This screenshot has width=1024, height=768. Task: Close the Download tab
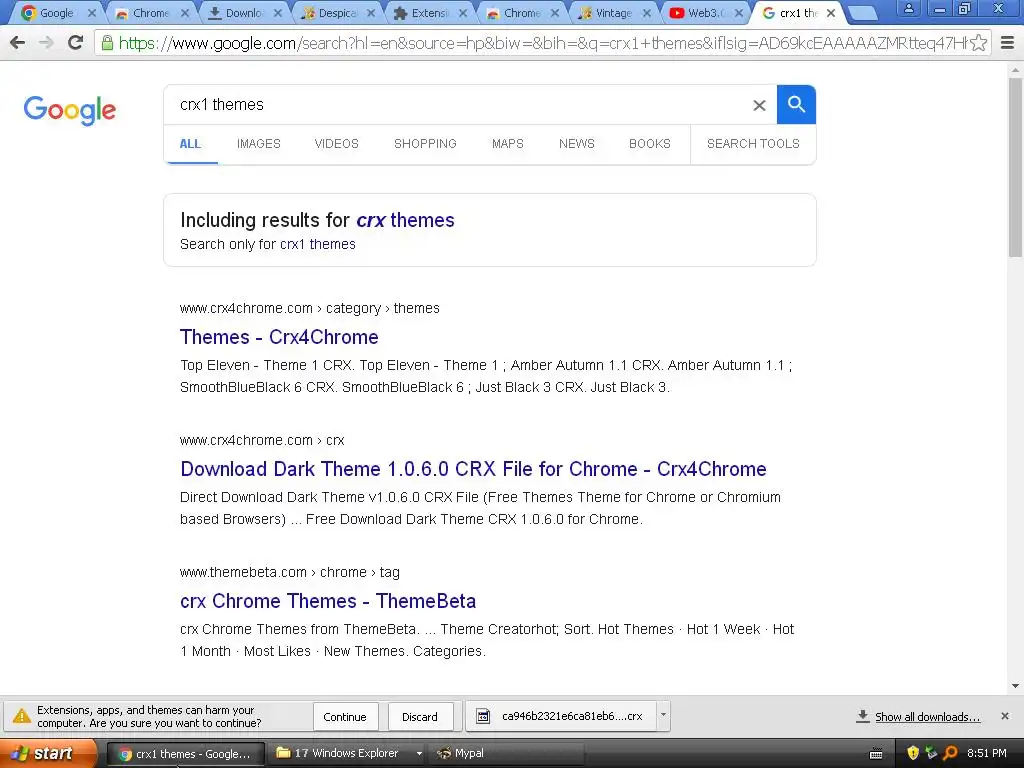278,13
